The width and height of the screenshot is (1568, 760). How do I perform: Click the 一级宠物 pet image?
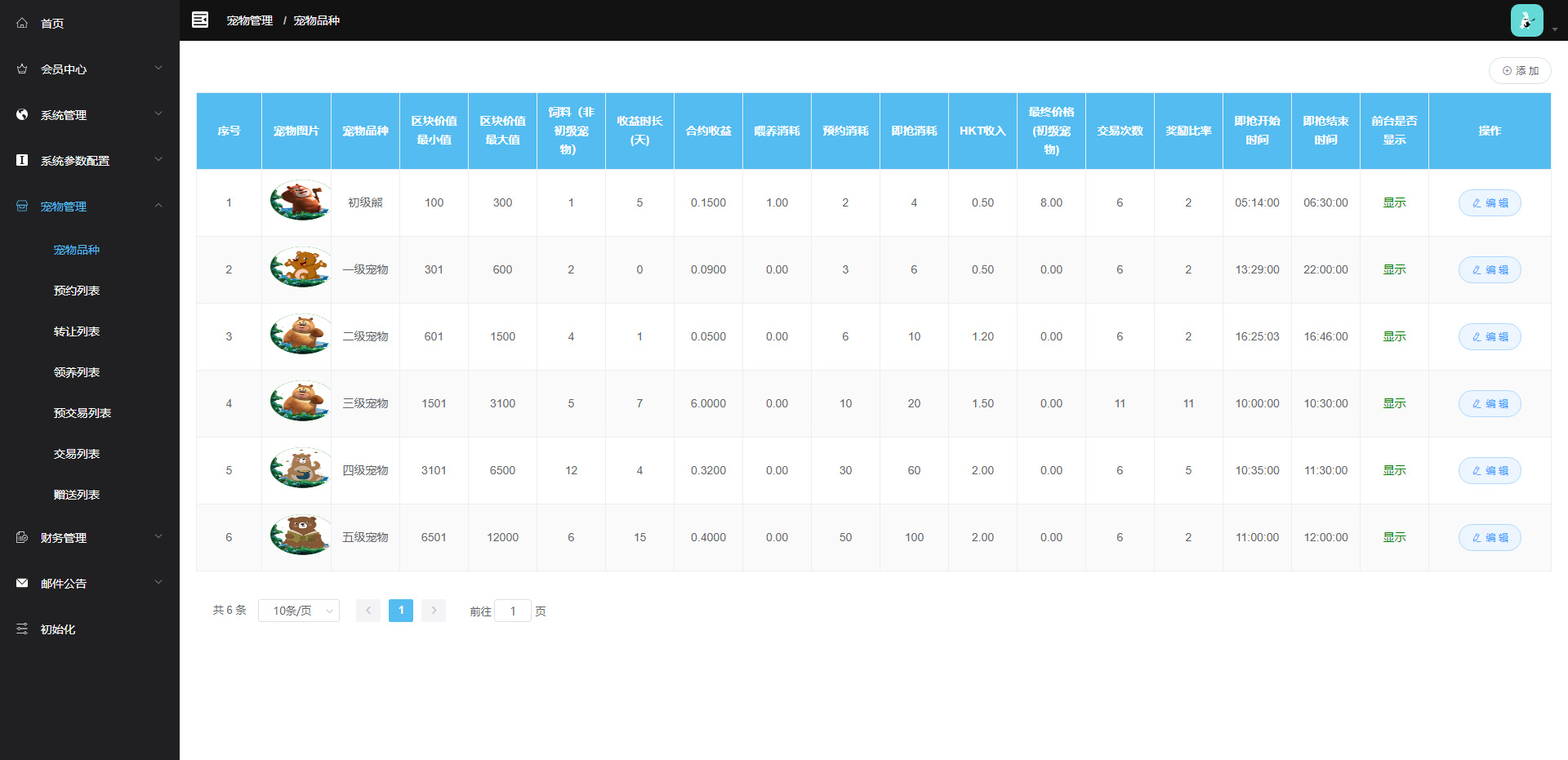coord(301,267)
